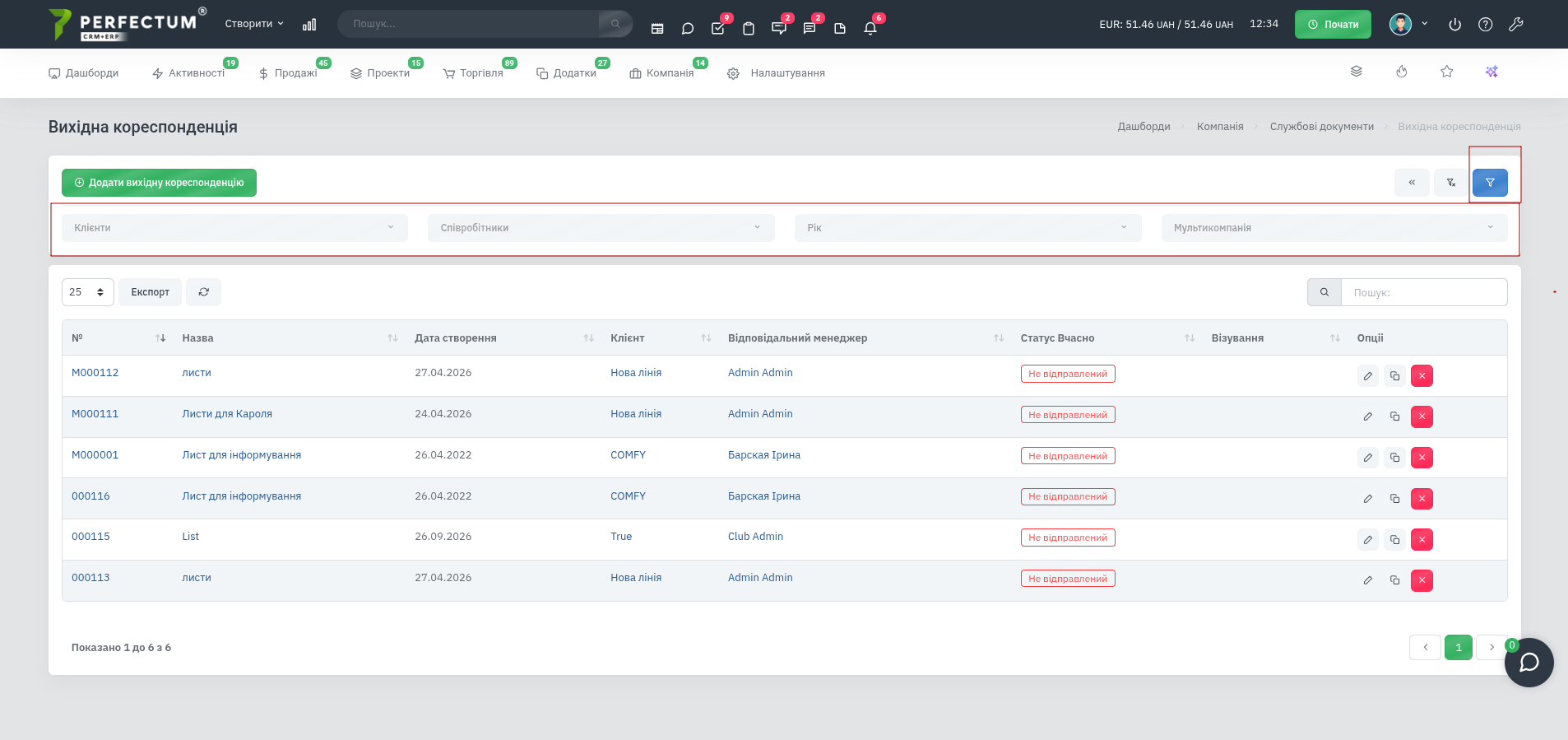1568x740 pixels.
Task: Click the layers stack icon in menu bar
Action: coord(1357,72)
